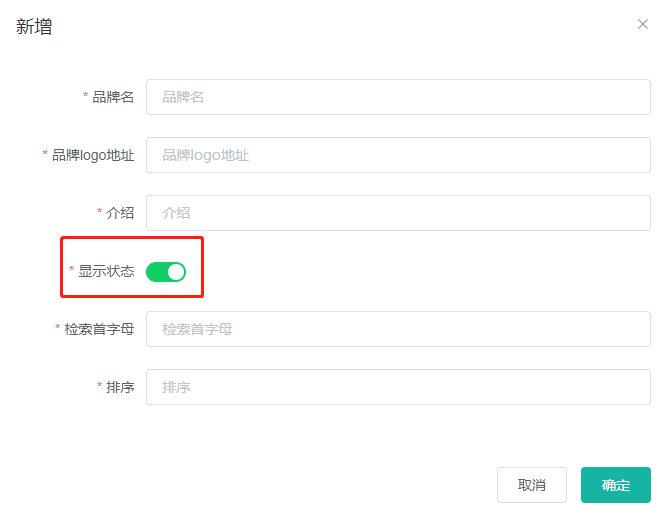Confirm the new brand with 确定
Image resolution: width=665 pixels, height=519 pixels.
coord(616,485)
